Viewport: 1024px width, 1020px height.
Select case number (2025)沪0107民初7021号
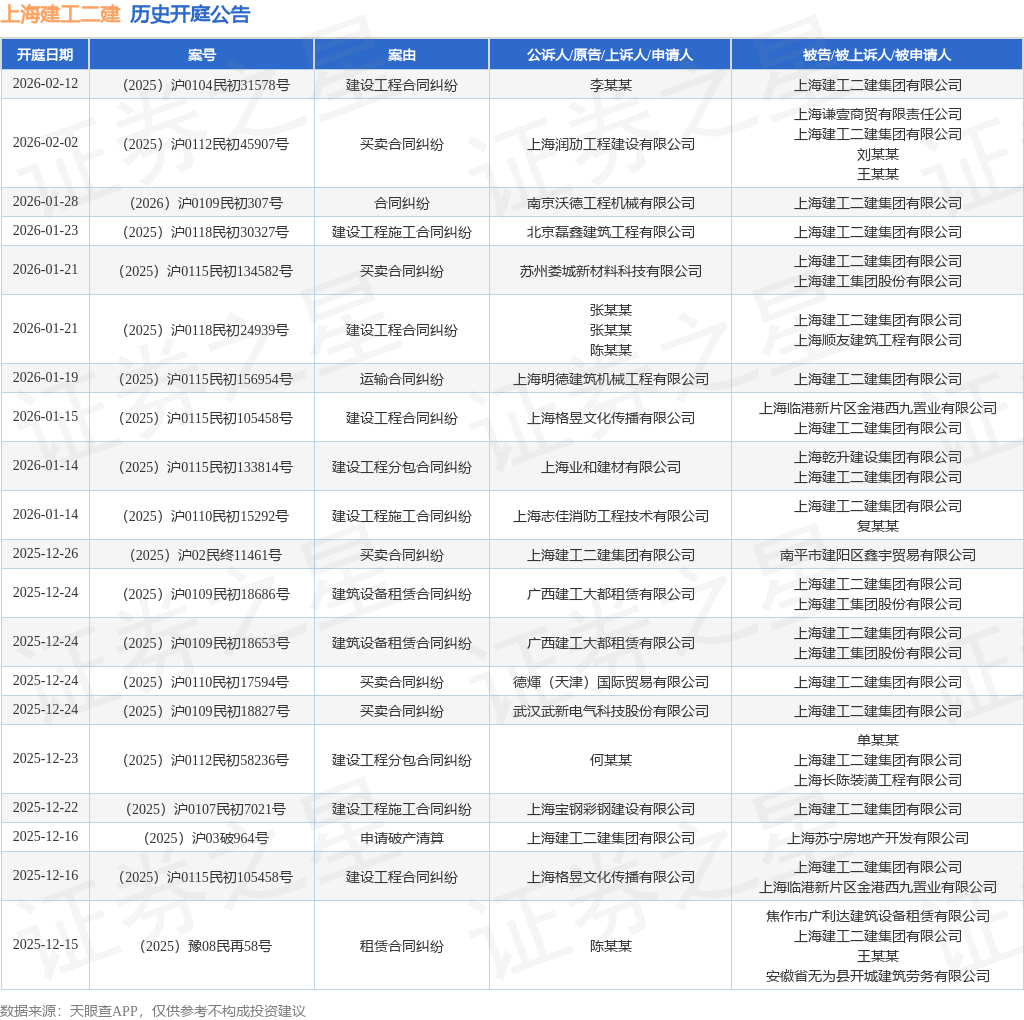(x=206, y=809)
